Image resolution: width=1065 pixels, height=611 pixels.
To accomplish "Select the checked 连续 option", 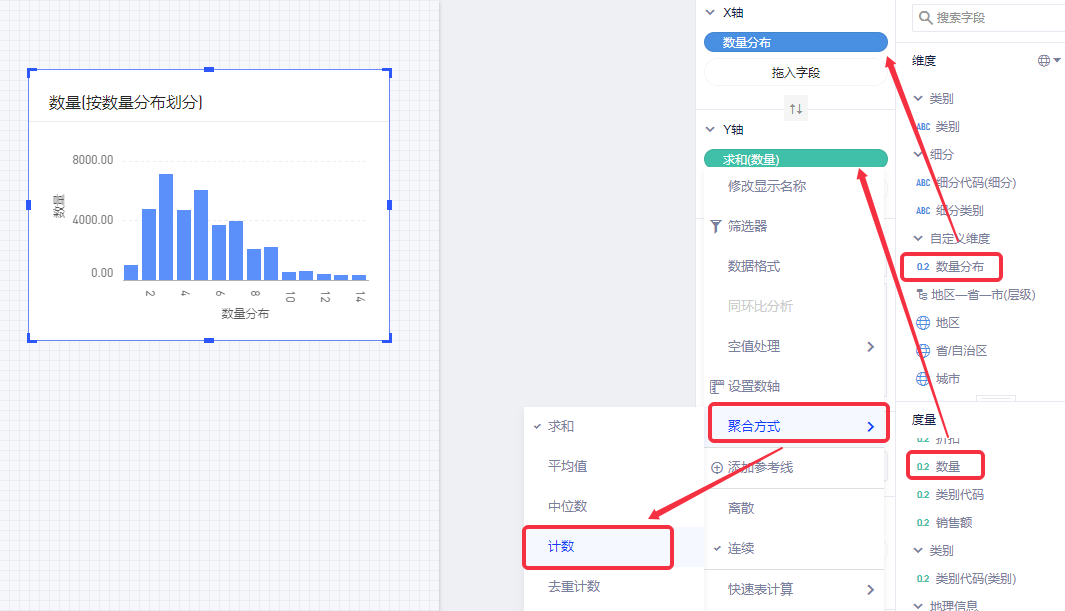I will [x=741, y=549].
